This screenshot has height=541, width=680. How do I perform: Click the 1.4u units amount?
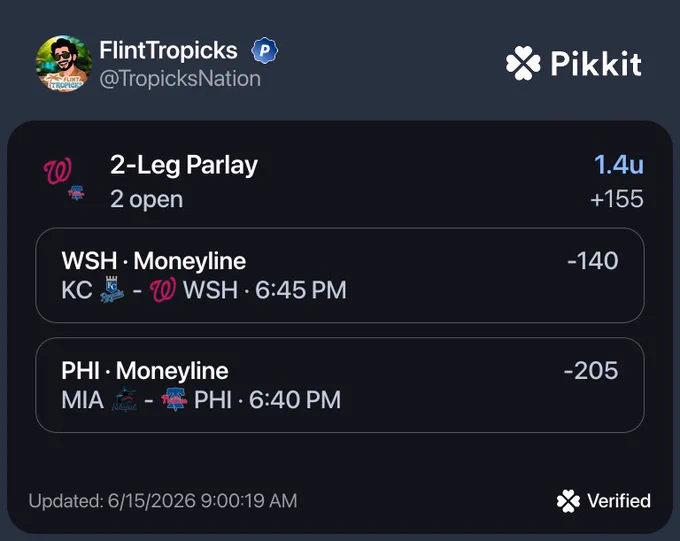619,165
